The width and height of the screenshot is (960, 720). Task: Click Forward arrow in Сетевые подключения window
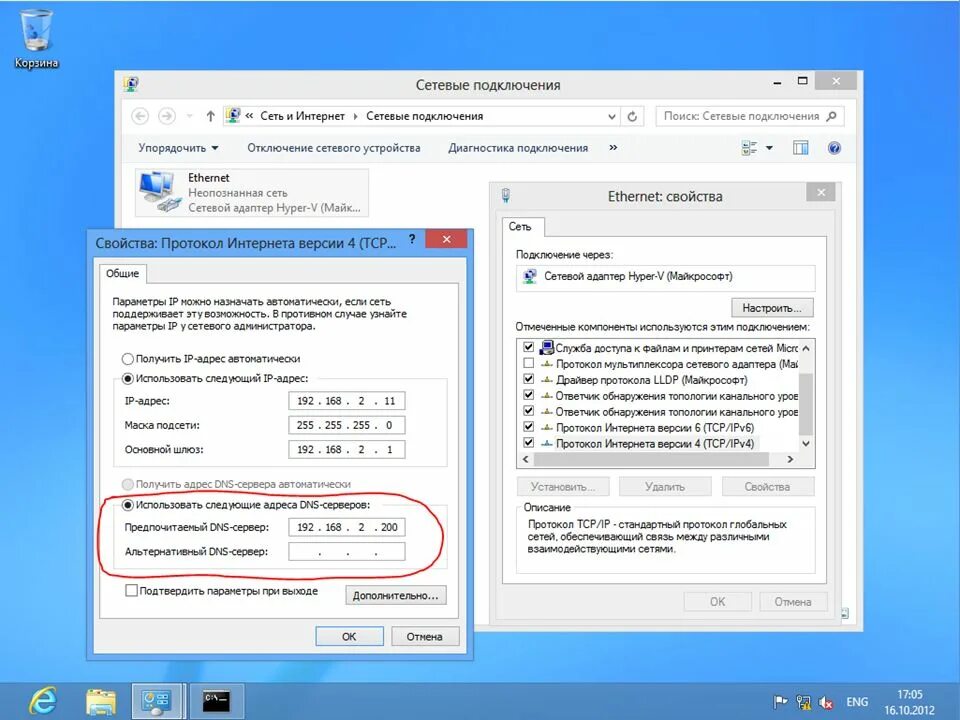pos(167,116)
